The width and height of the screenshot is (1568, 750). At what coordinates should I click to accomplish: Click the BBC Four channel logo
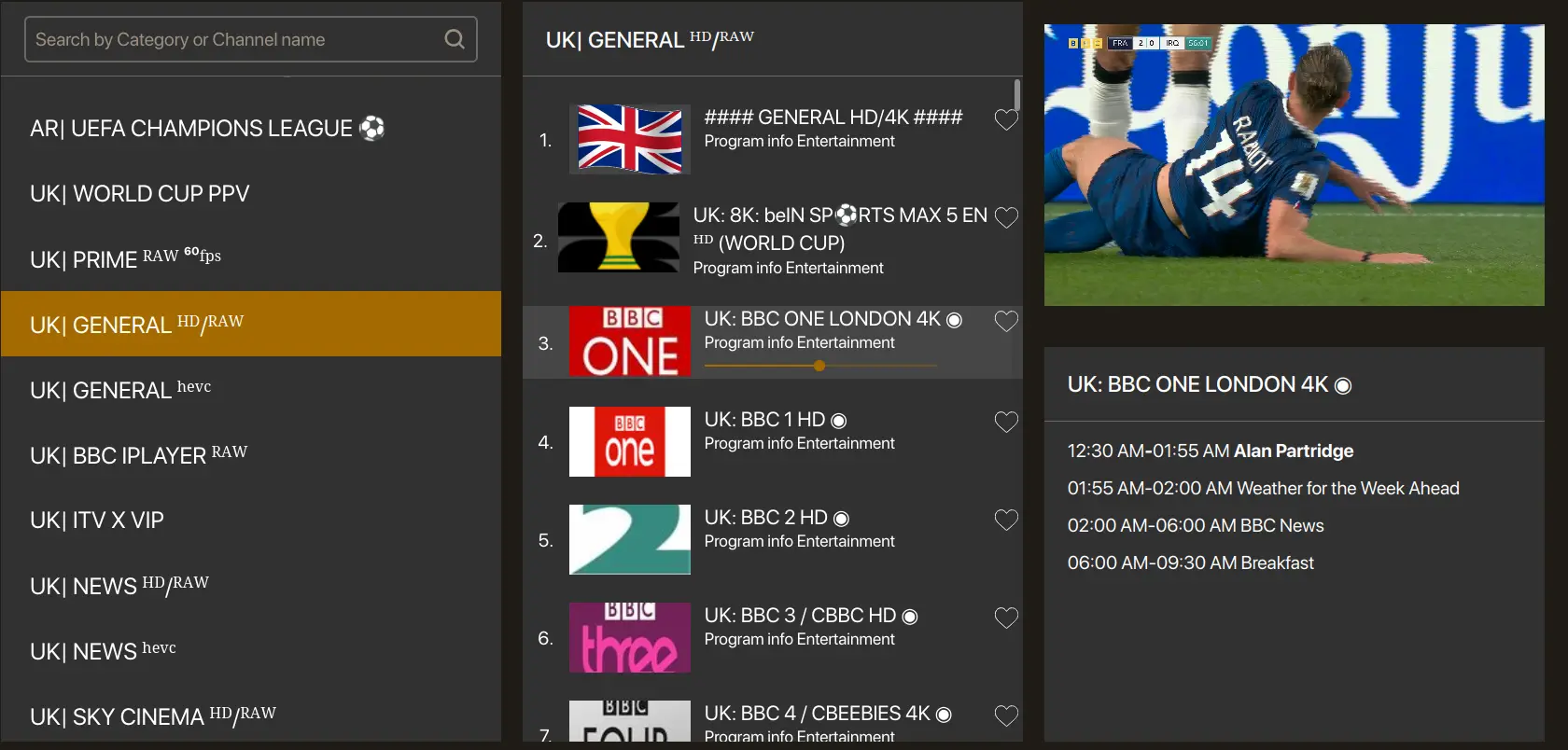click(x=630, y=721)
